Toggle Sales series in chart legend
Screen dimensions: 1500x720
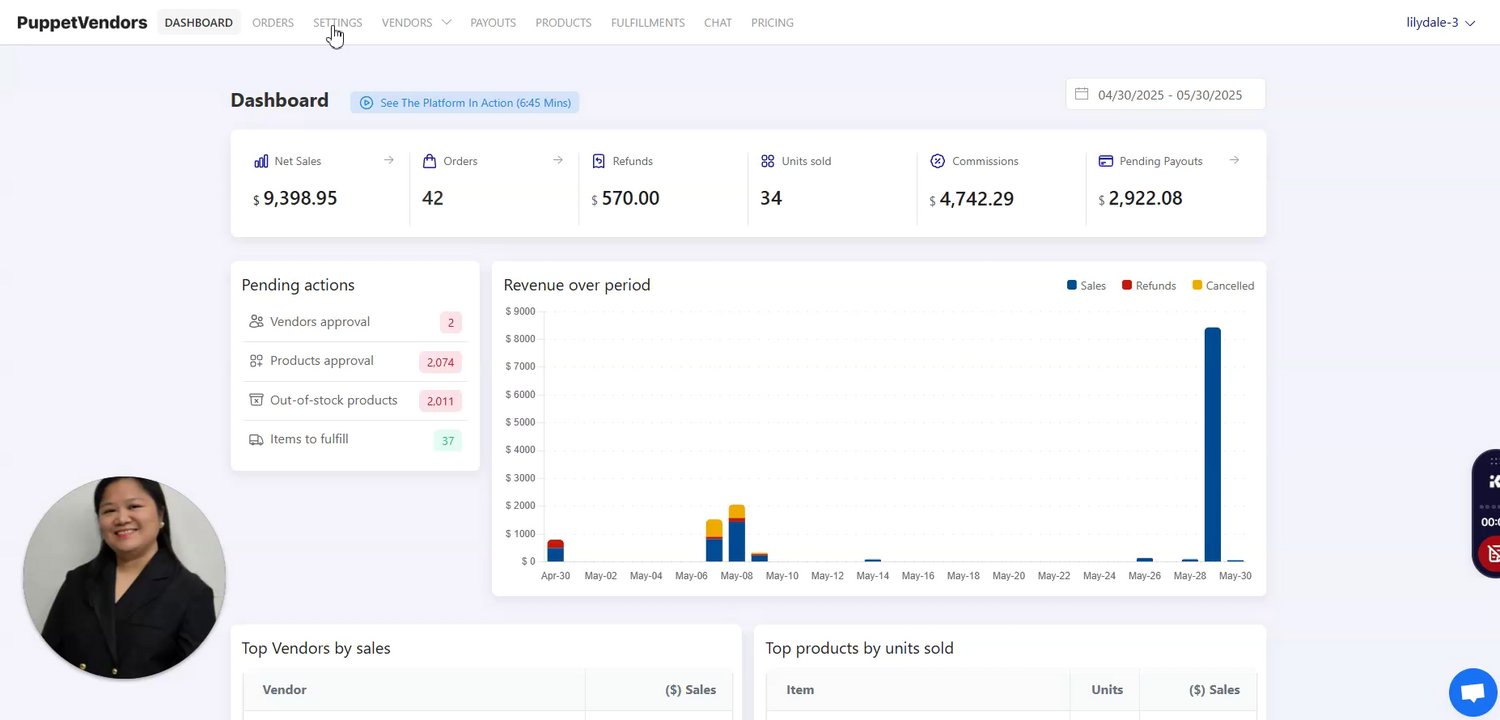1086,286
